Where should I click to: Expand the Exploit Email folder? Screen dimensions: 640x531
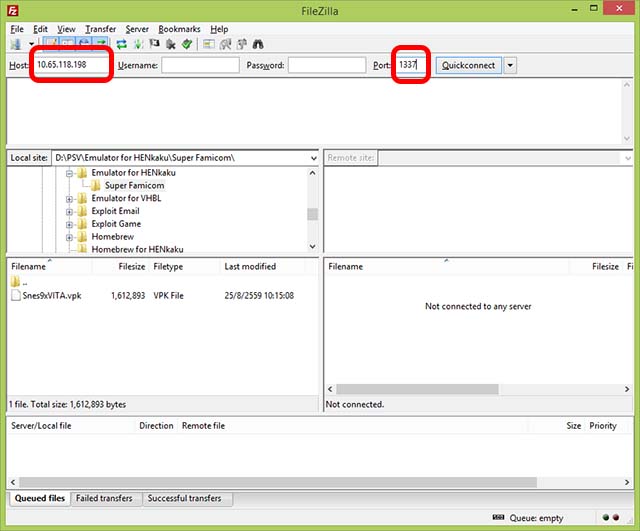[x=69, y=212]
